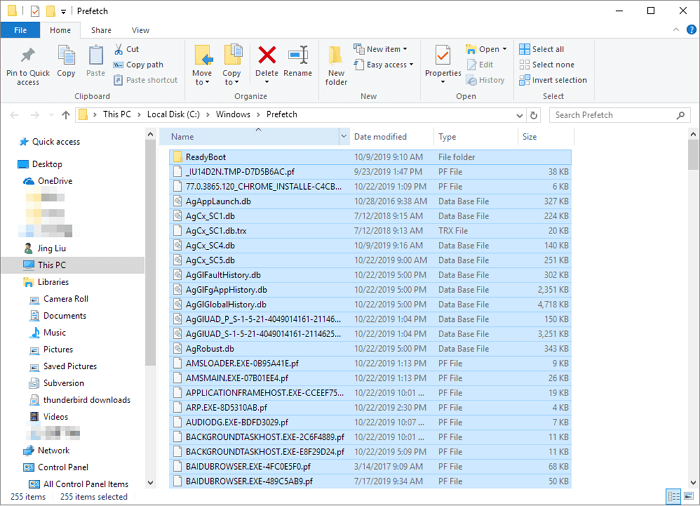Click the Copy ribbon icon
This screenshot has height=506, width=700.
point(66,55)
